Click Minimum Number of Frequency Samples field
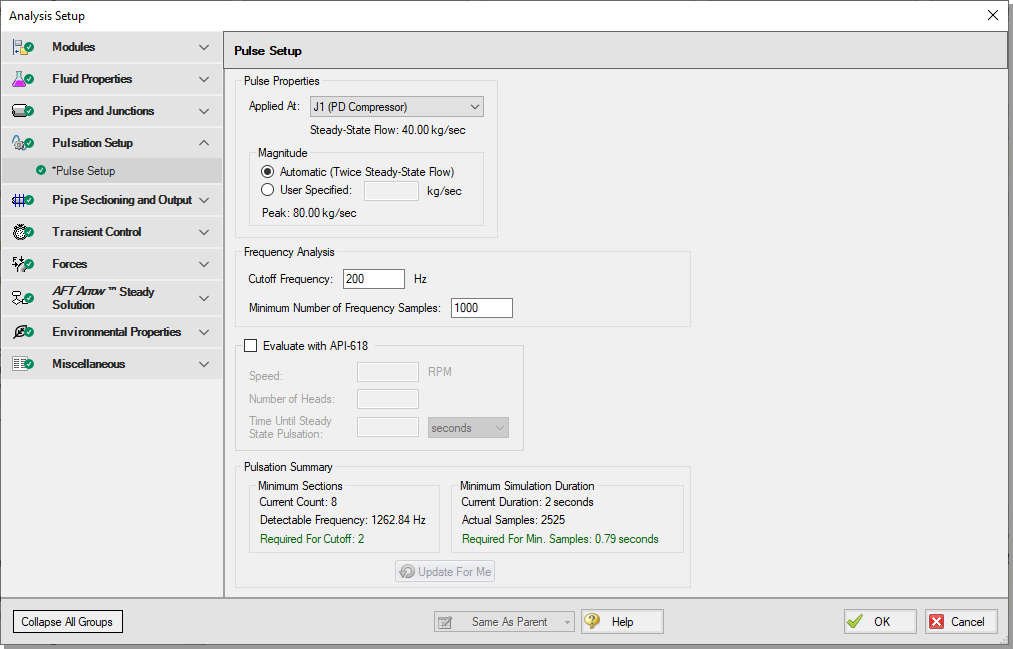Screen dimensions: 1013x649 [x=482, y=308]
